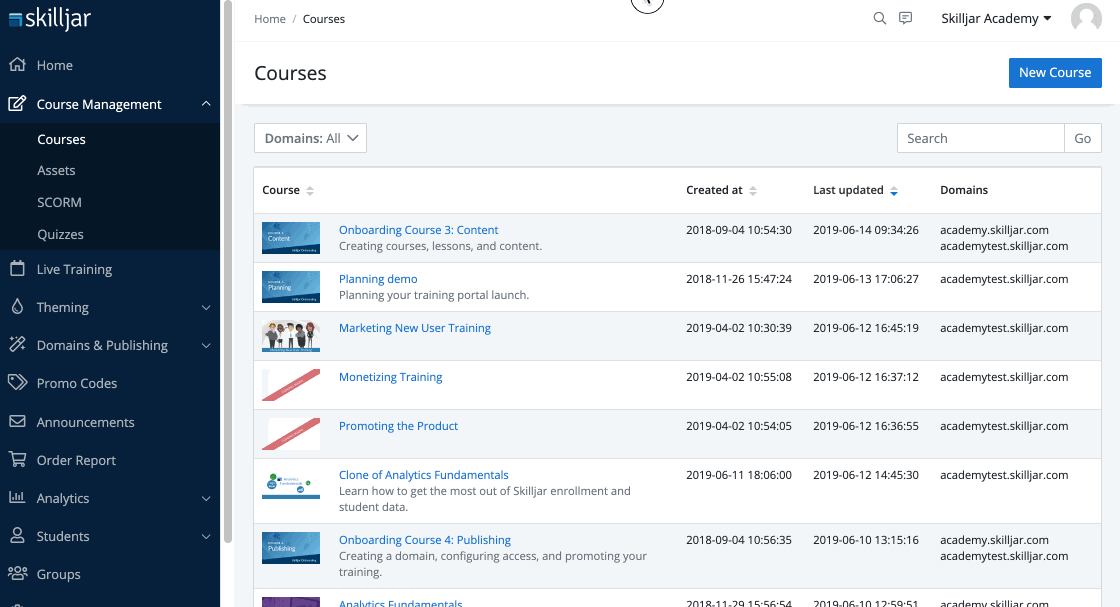The image size is (1120, 607).
Task: Open the Domains: All dropdown filter
Action: (x=310, y=139)
